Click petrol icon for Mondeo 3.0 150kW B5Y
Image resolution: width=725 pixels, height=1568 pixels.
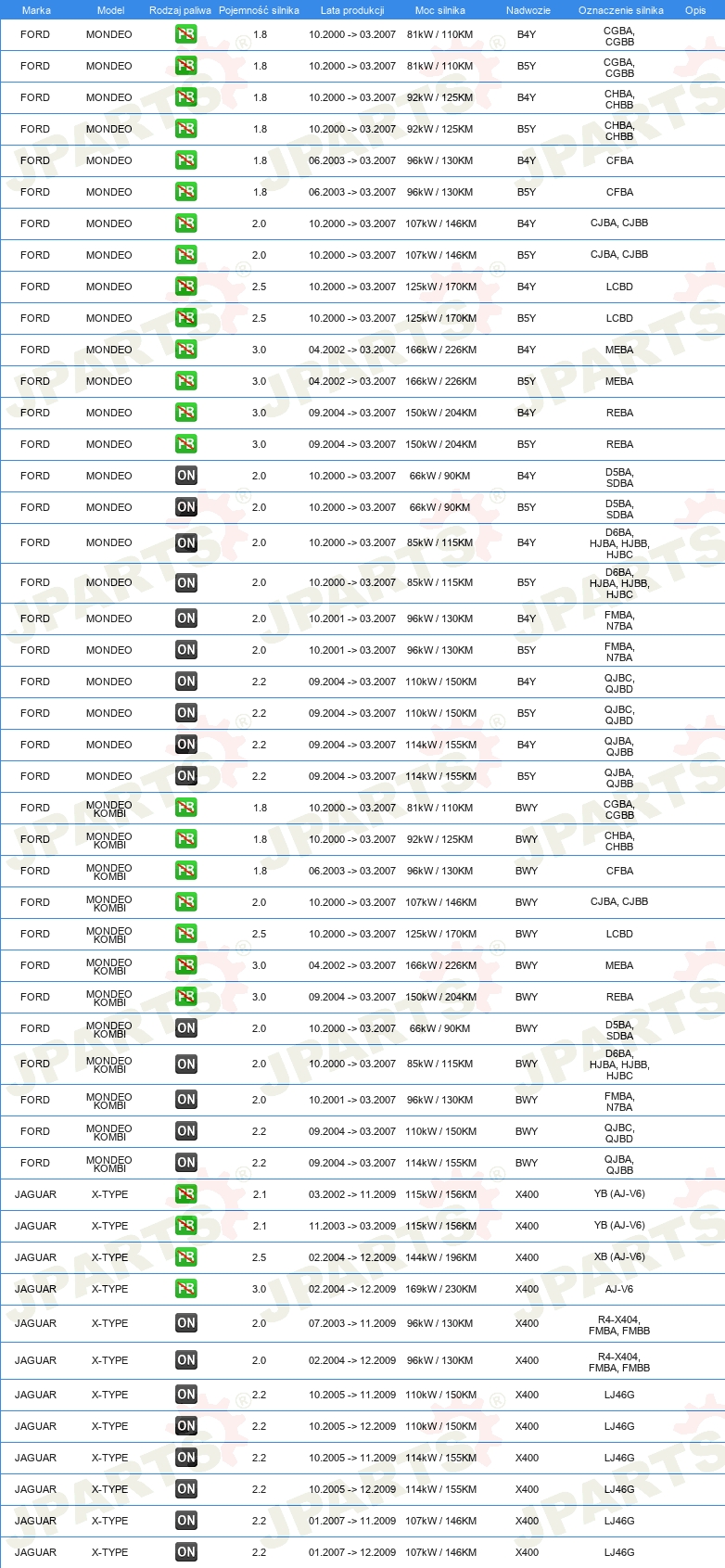(186, 444)
